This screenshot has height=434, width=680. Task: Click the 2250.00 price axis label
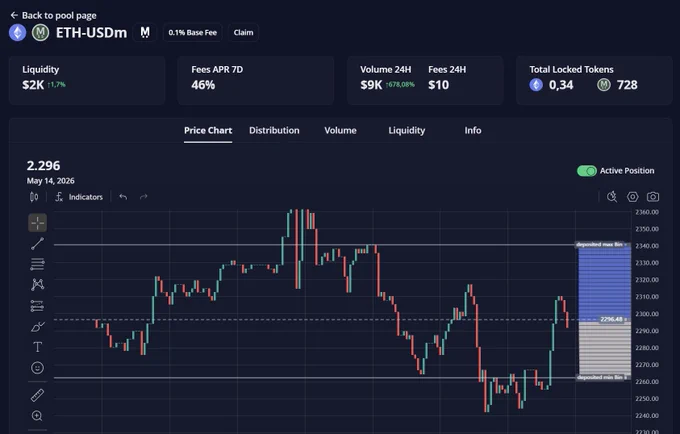(647, 398)
